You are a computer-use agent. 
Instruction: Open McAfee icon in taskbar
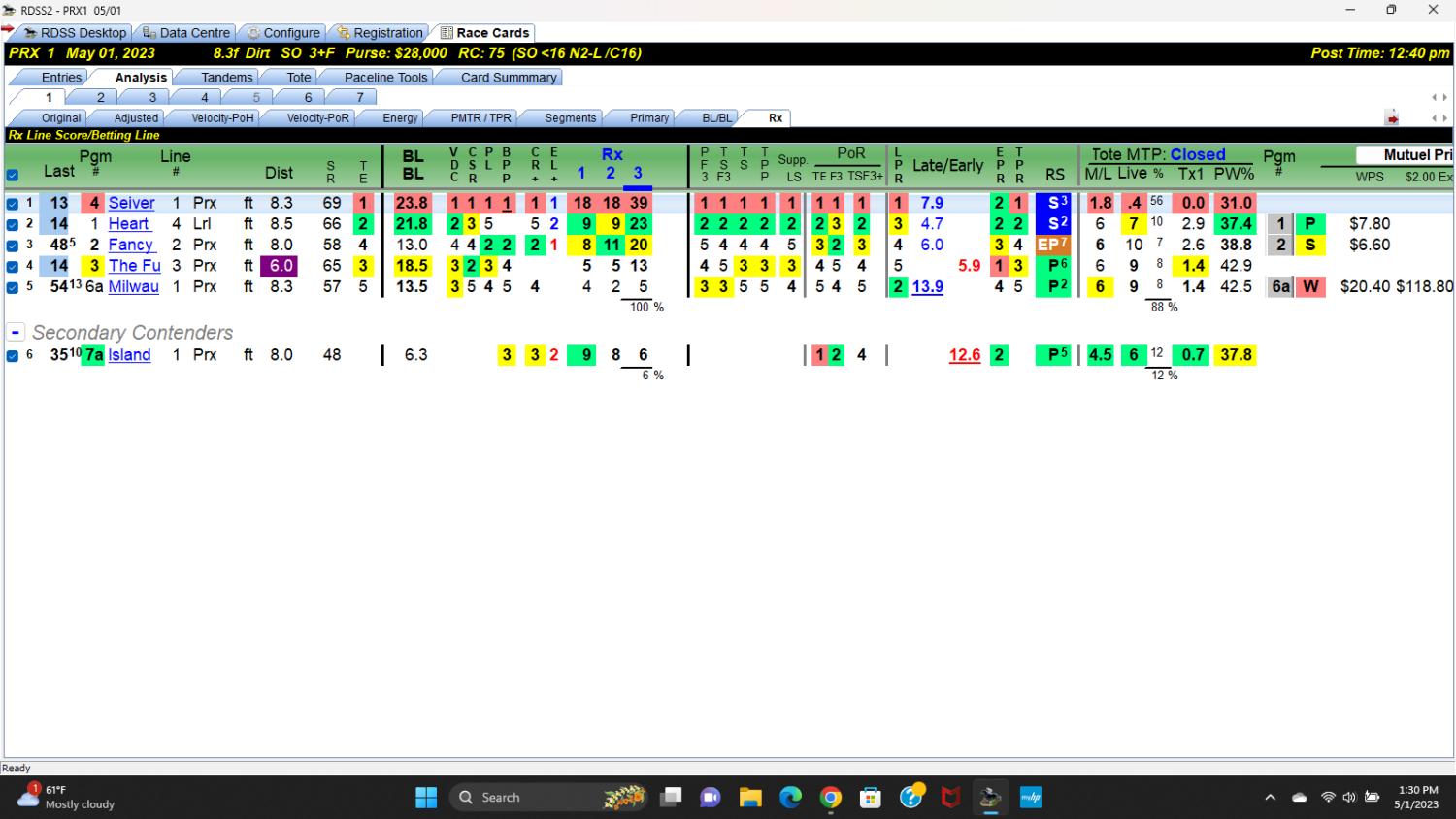click(950, 798)
